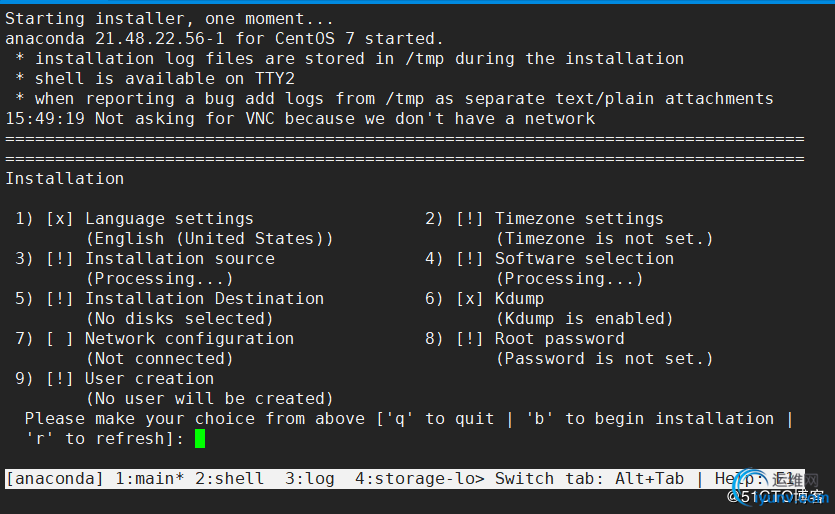Open the Installation Destination option
Screen dimensions: 835x514
pos(204,299)
